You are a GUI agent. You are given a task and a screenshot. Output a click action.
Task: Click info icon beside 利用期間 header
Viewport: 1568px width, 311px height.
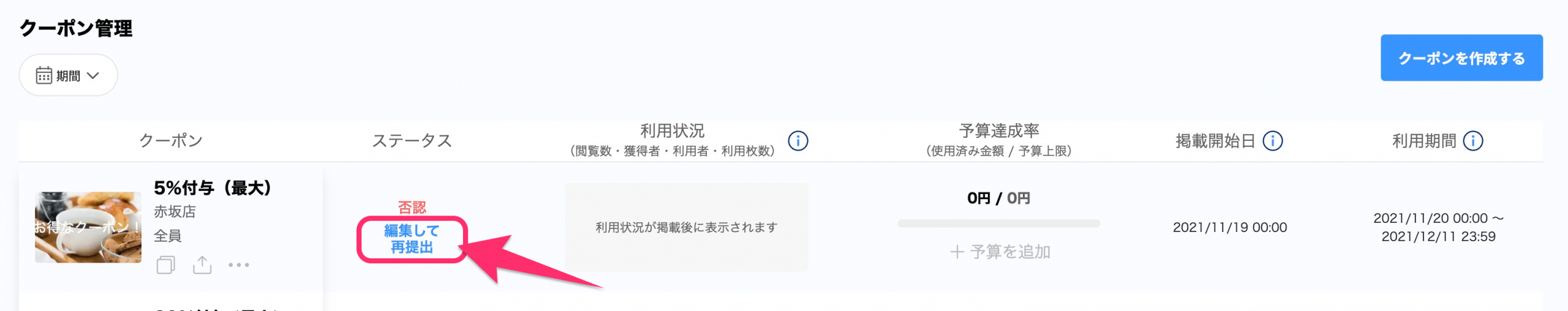[x=1473, y=141]
